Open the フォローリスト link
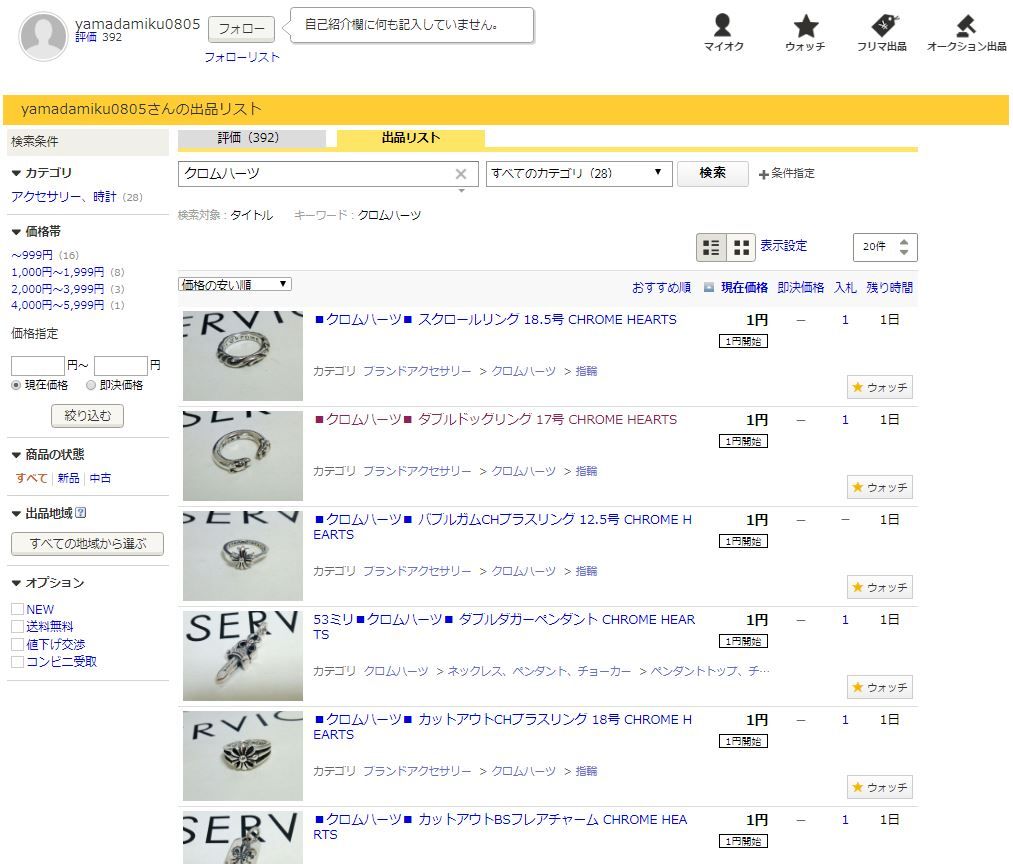Screen dimensions: 1013x864 [x=242, y=58]
